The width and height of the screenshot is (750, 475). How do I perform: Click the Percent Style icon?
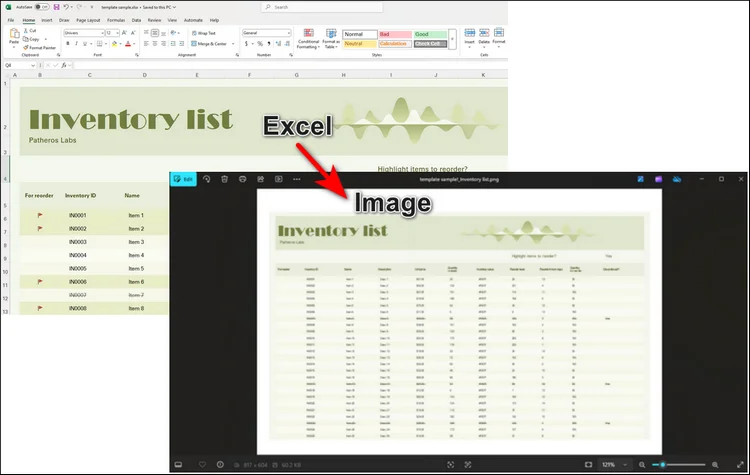tap(260, 44)
